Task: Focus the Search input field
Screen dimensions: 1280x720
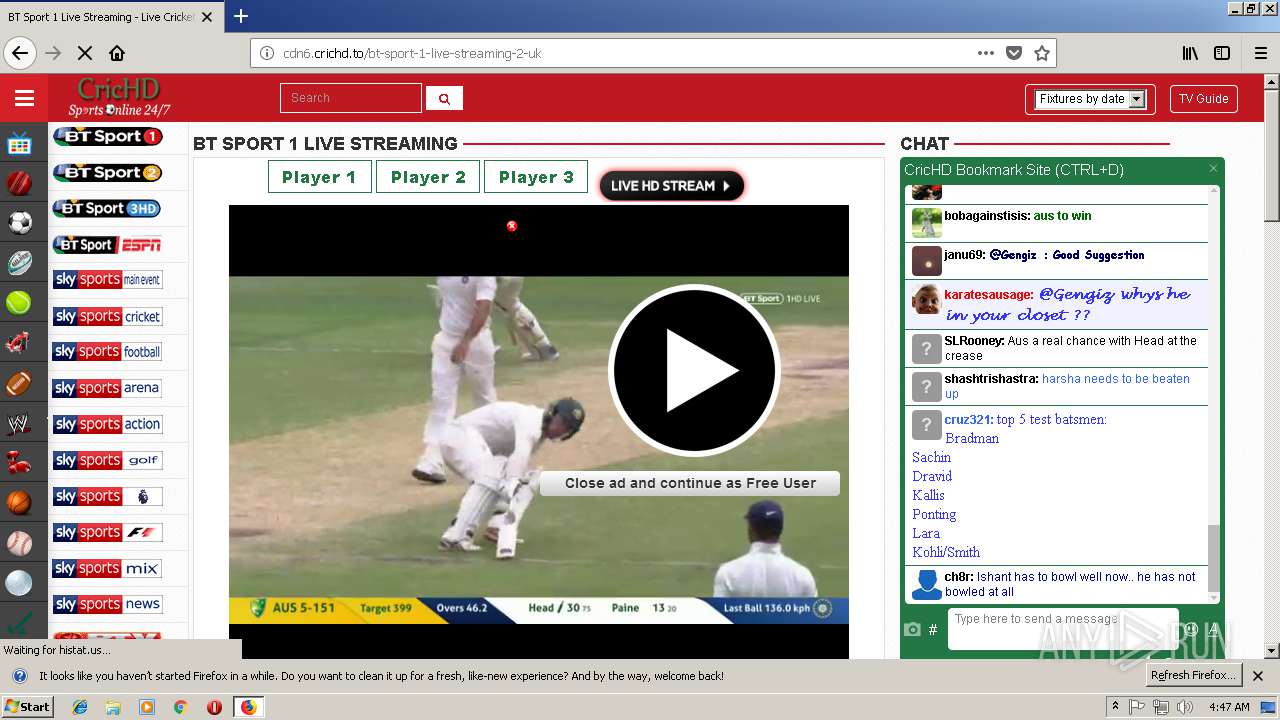Action: [351, 98]
